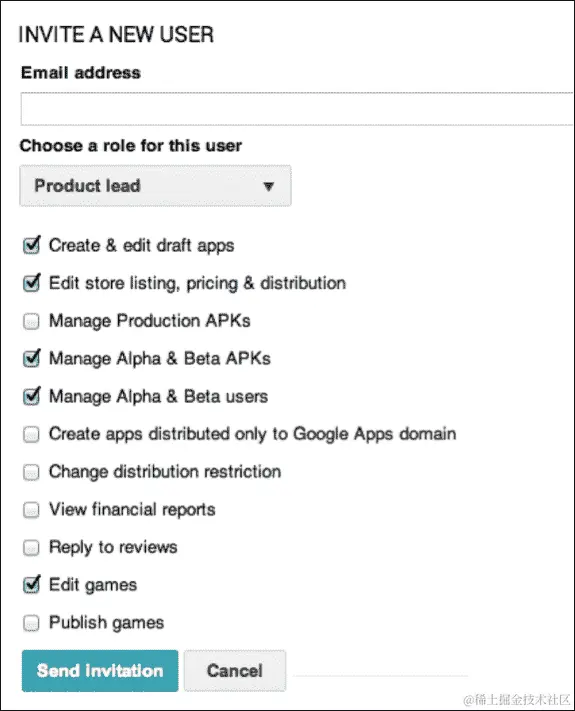Image resolution: width=575 pixels, height=711 pixels.
Task: Click the Send invitation button
Action: point(100,671)
